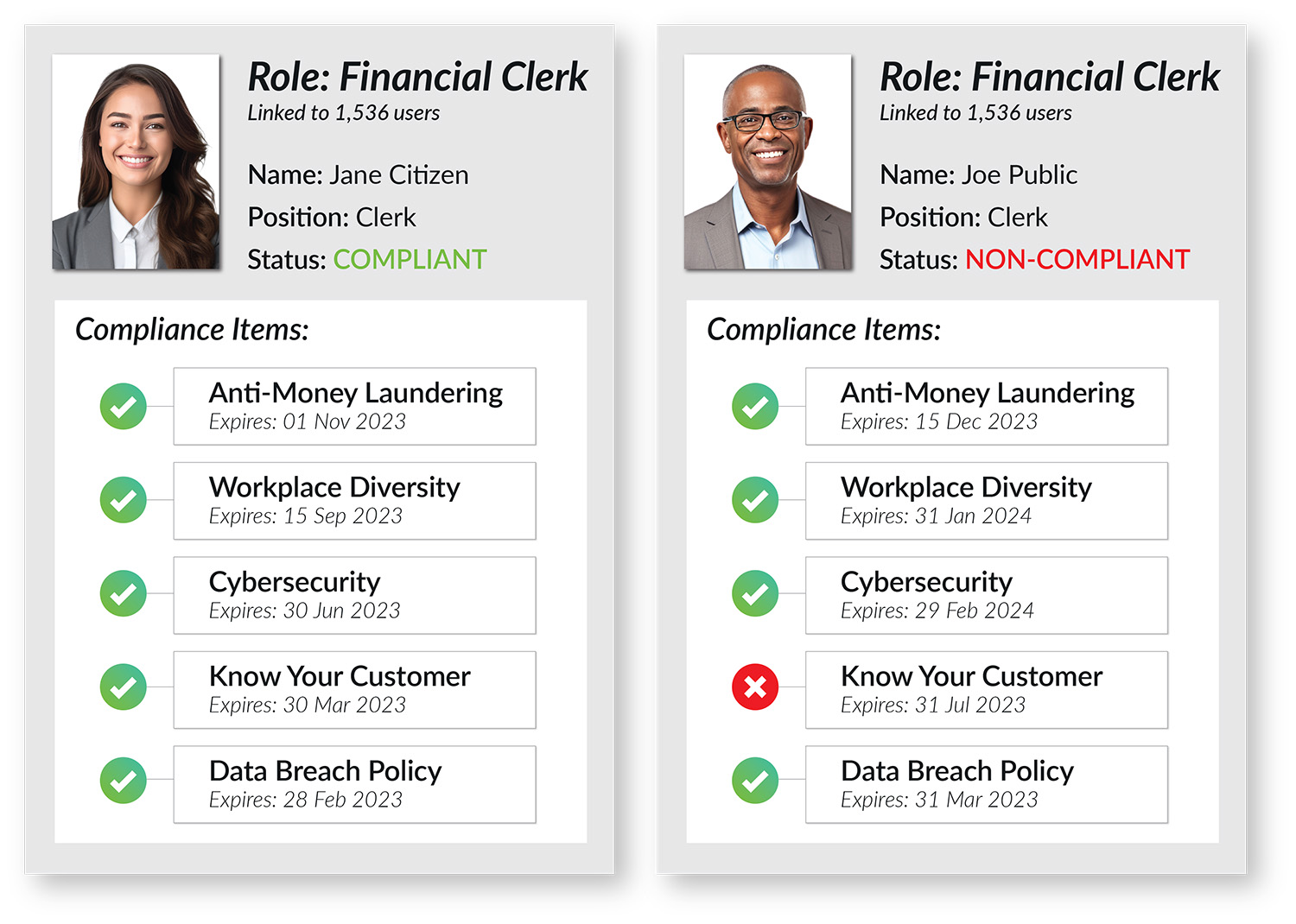Open Cybersecurity item expiring 30 Jun 2023
This screenshot has width=1296, height=924.
pos(354,596)
